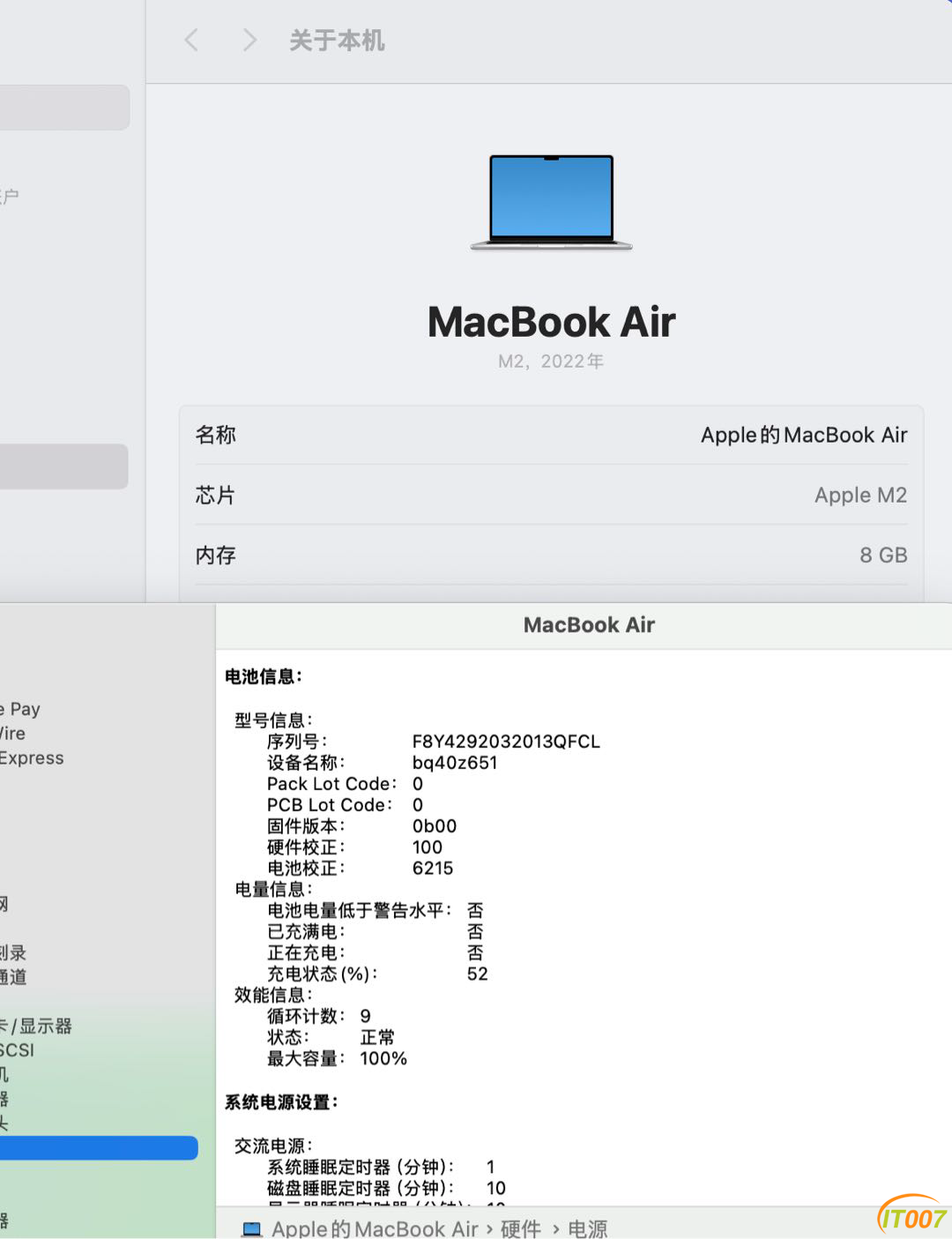This screenshot has height=1239, width=952.
Task: Edit the name field 'Apple的MacBook Air'
Action: [x=804, y=435]
